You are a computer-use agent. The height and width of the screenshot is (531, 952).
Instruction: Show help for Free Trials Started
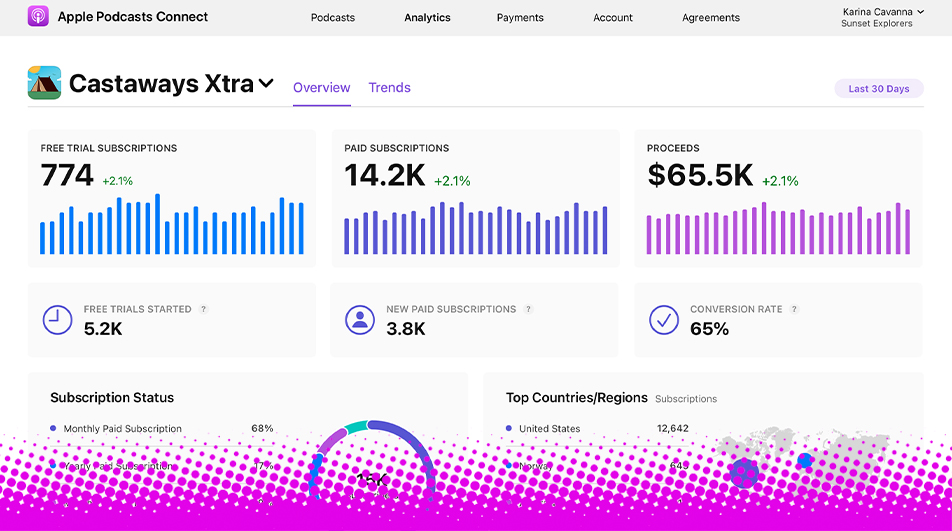pyautogui.click(x=203, y=309)
